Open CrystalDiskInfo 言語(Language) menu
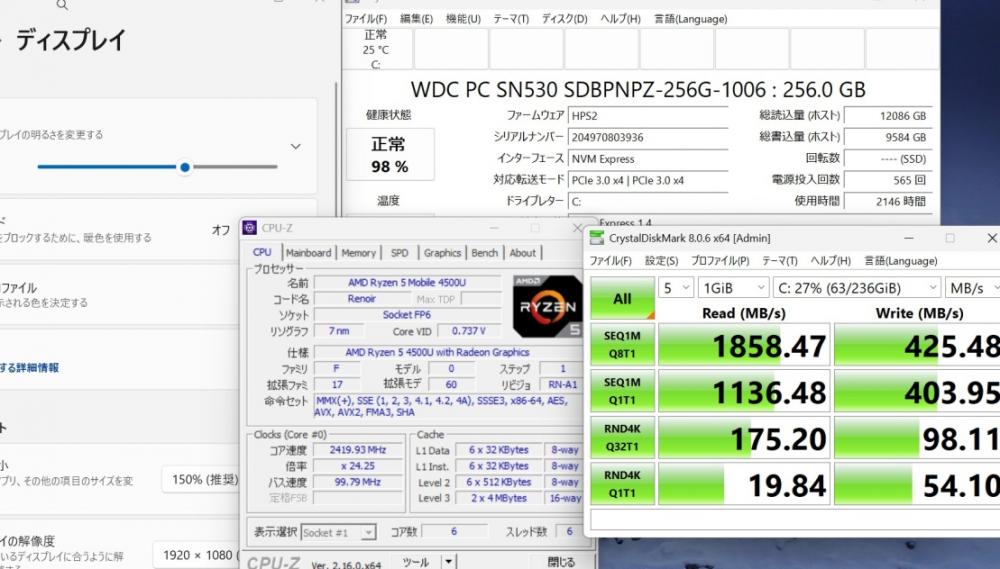Viewport: 1000px width, 569px height. coord(691,19)
